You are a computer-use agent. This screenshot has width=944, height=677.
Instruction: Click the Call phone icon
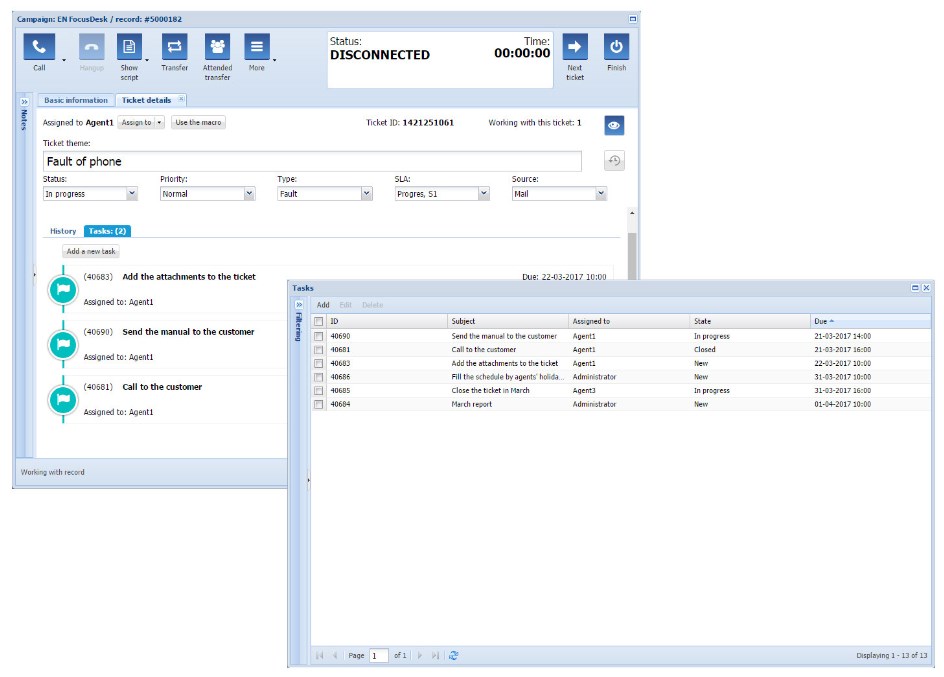click(39, 47)
